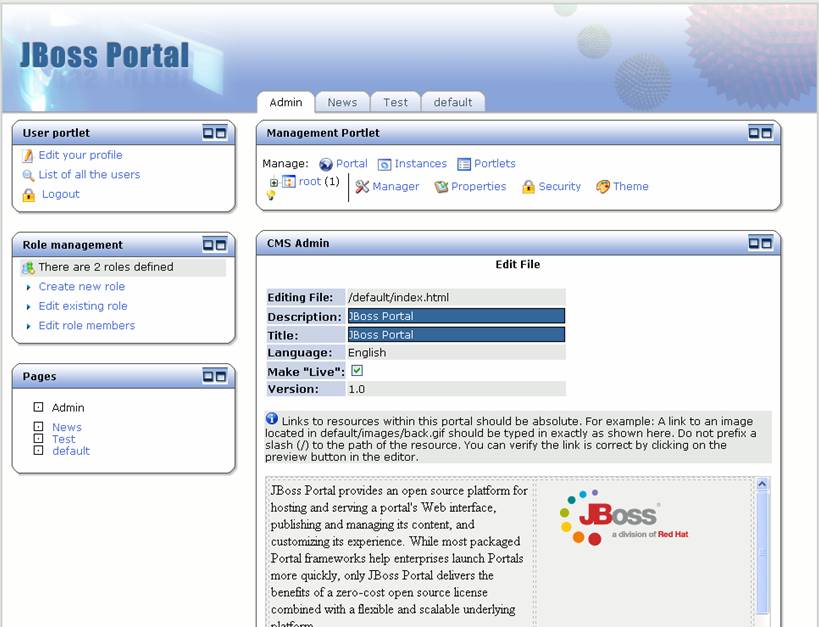Click the paint palette icon beside Theme
The image size is (819, 627).
[603, 187]
